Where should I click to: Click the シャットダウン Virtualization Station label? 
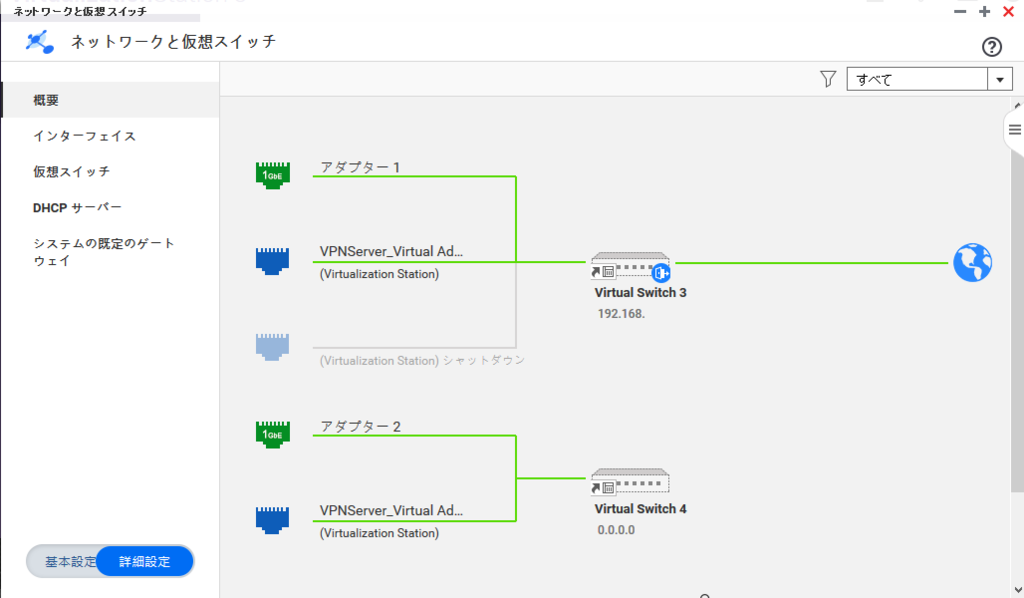[422, 360]
